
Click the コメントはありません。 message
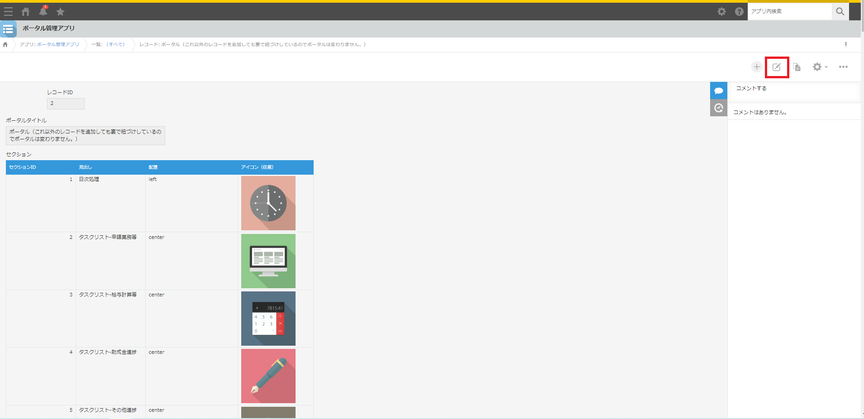(x=759, y=112)
